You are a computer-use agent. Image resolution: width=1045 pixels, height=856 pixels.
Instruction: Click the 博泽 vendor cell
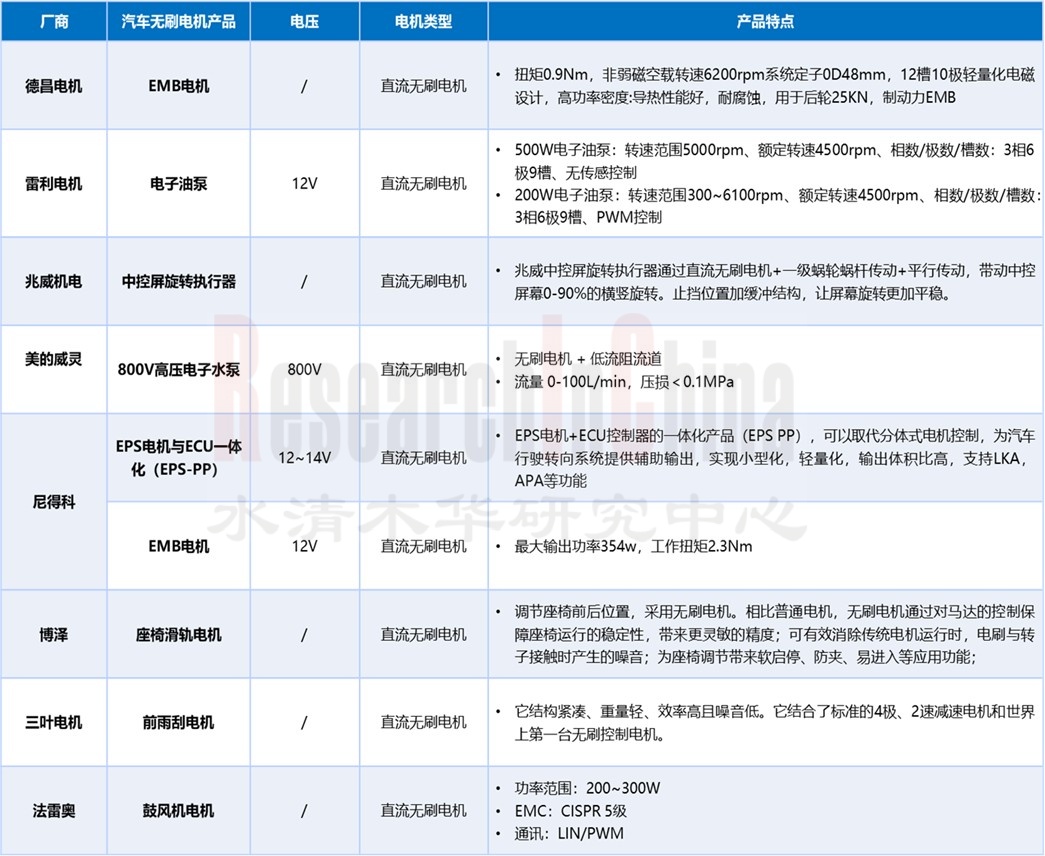[55, 634]
